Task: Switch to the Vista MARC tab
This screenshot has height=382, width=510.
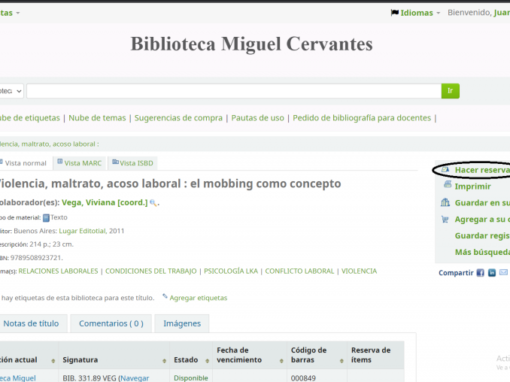Action: 79,163
